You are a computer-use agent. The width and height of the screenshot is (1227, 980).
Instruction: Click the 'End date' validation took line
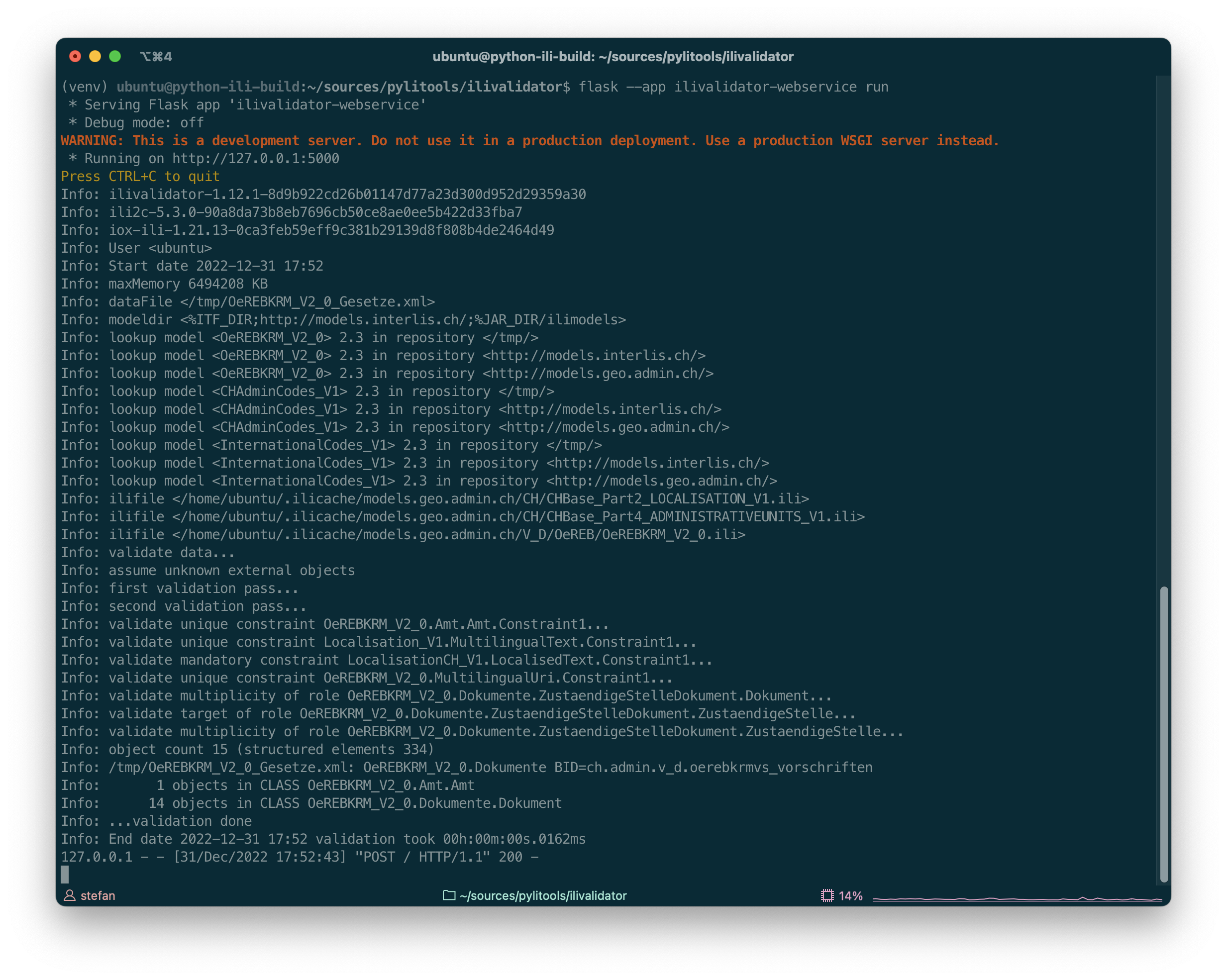323,839
